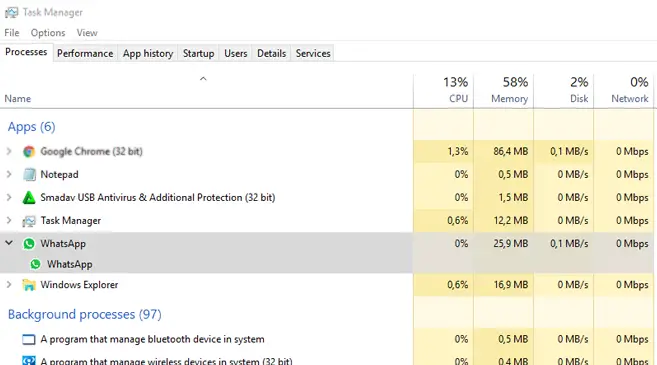The image size is (657, 365).
Task: Select the child WhatsApp process icon
Action: [x=36, y=264]
